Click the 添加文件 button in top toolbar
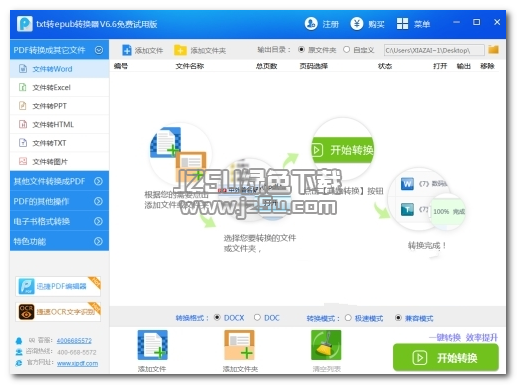This screenshot has height=385, width=517. coord(142,50)
